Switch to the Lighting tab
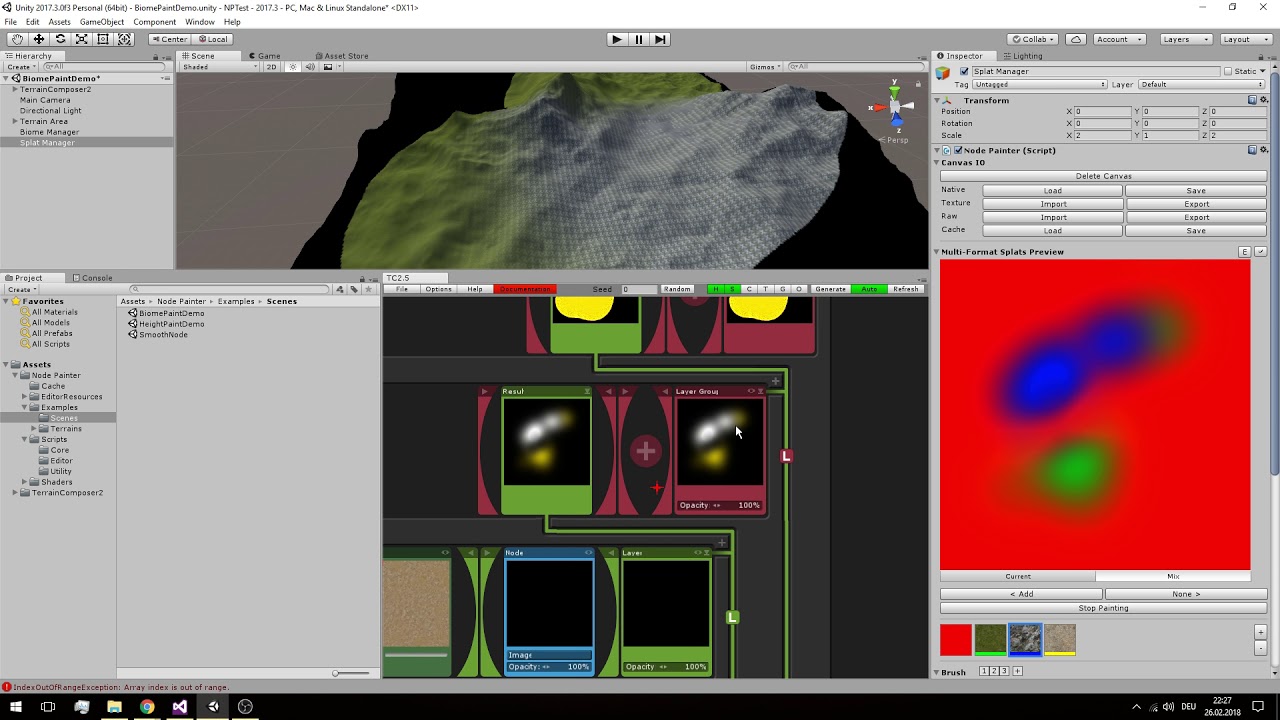The width and height of the screenshot is (1280, 720). (x=1022, y=56)
